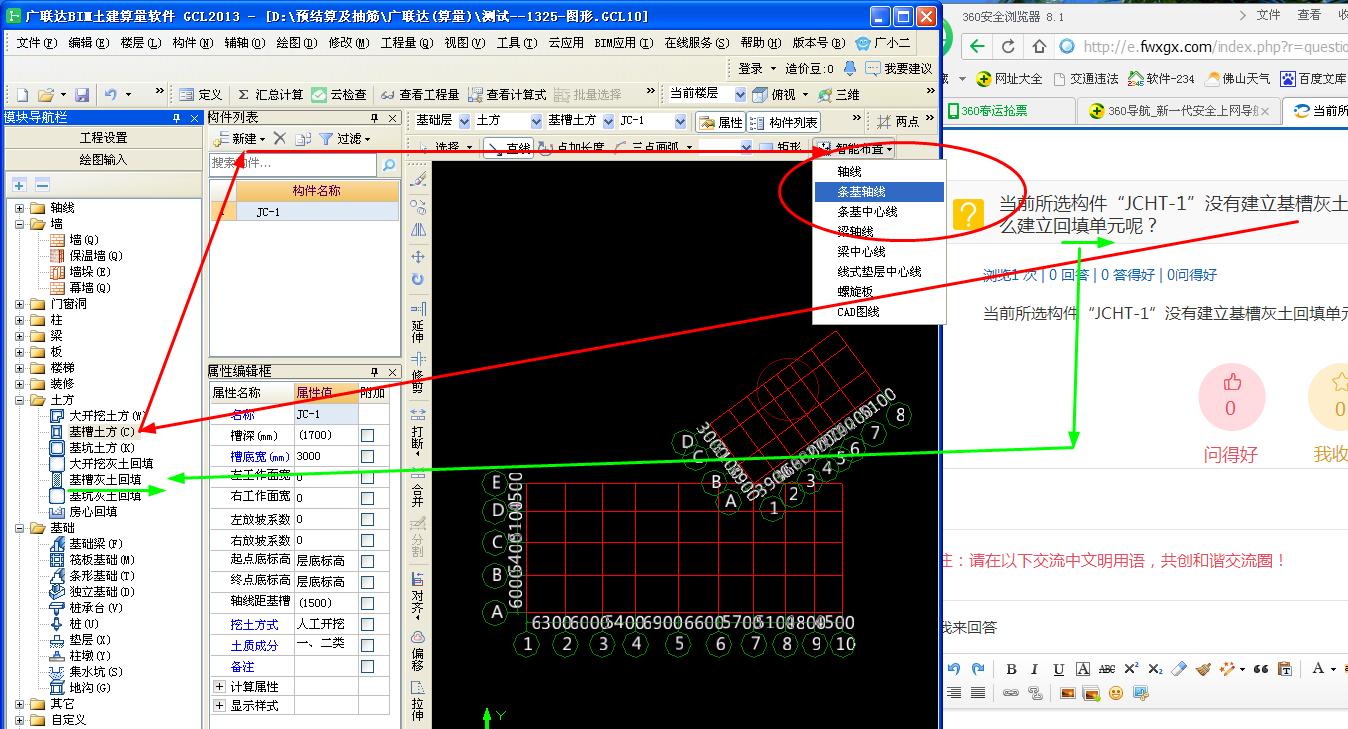The image size is (1348, 729).
Task: Click the save disk icon
Action: click(82, 94)
